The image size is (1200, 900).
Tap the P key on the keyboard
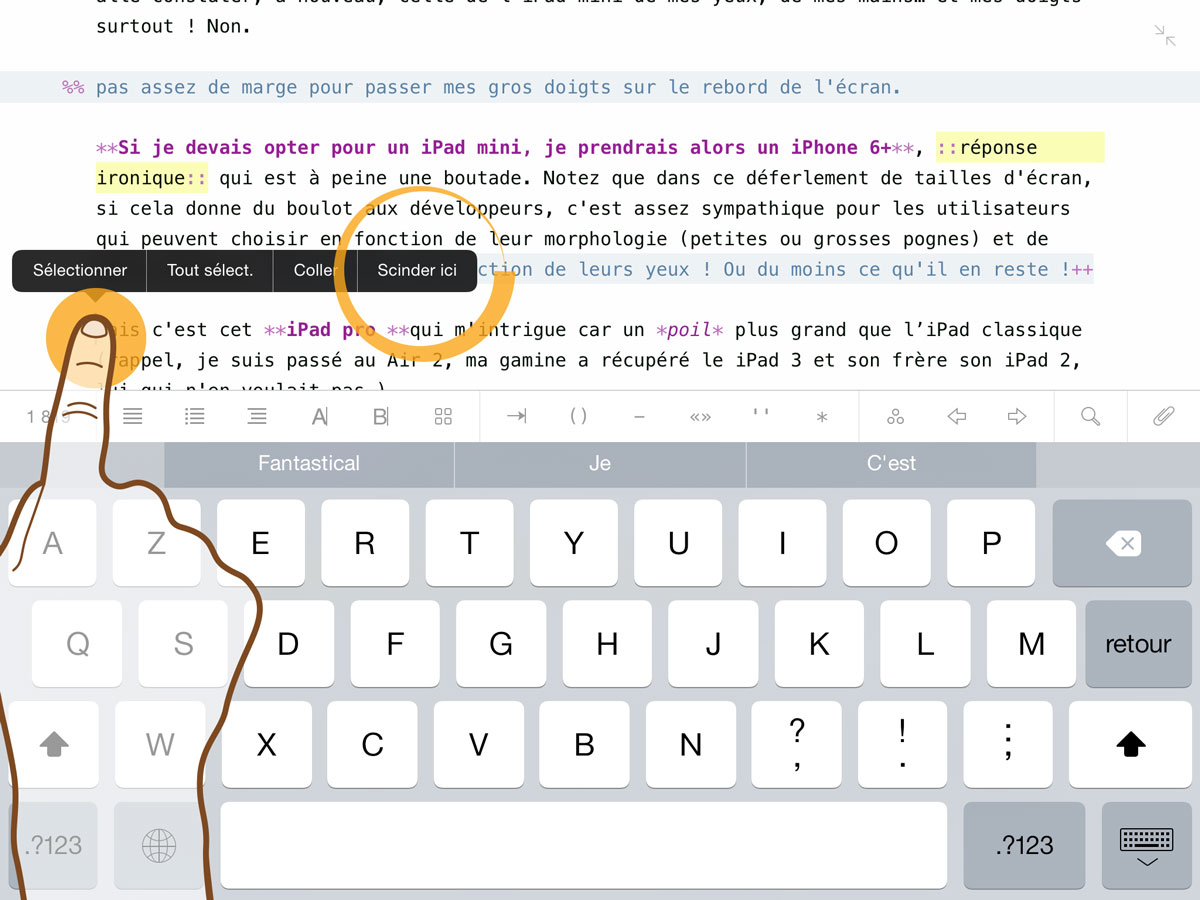click(992, 543)
